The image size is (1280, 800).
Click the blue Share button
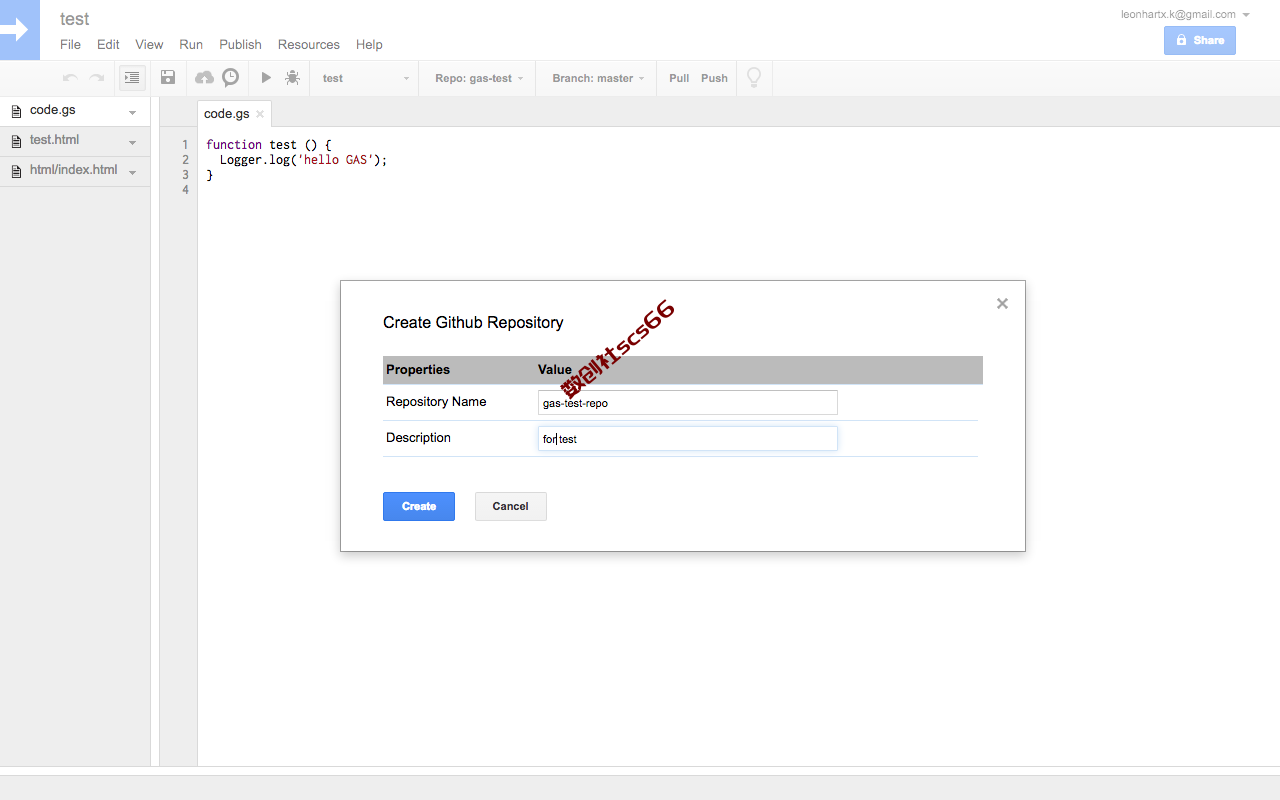click(1199, 40)
